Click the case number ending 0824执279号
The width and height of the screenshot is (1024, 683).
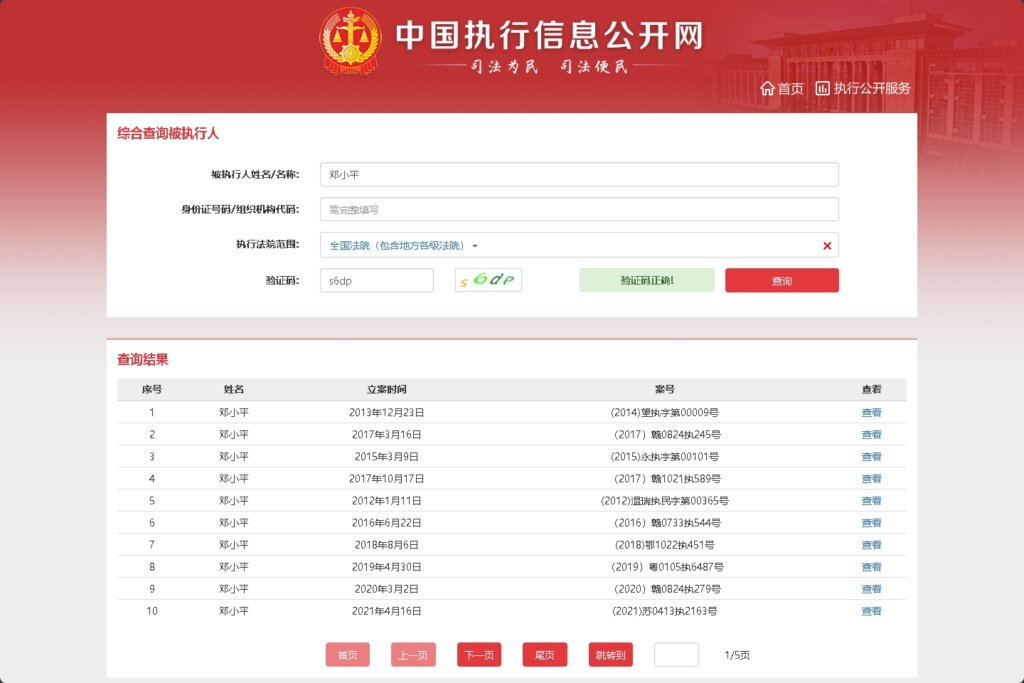coord(667,589)
